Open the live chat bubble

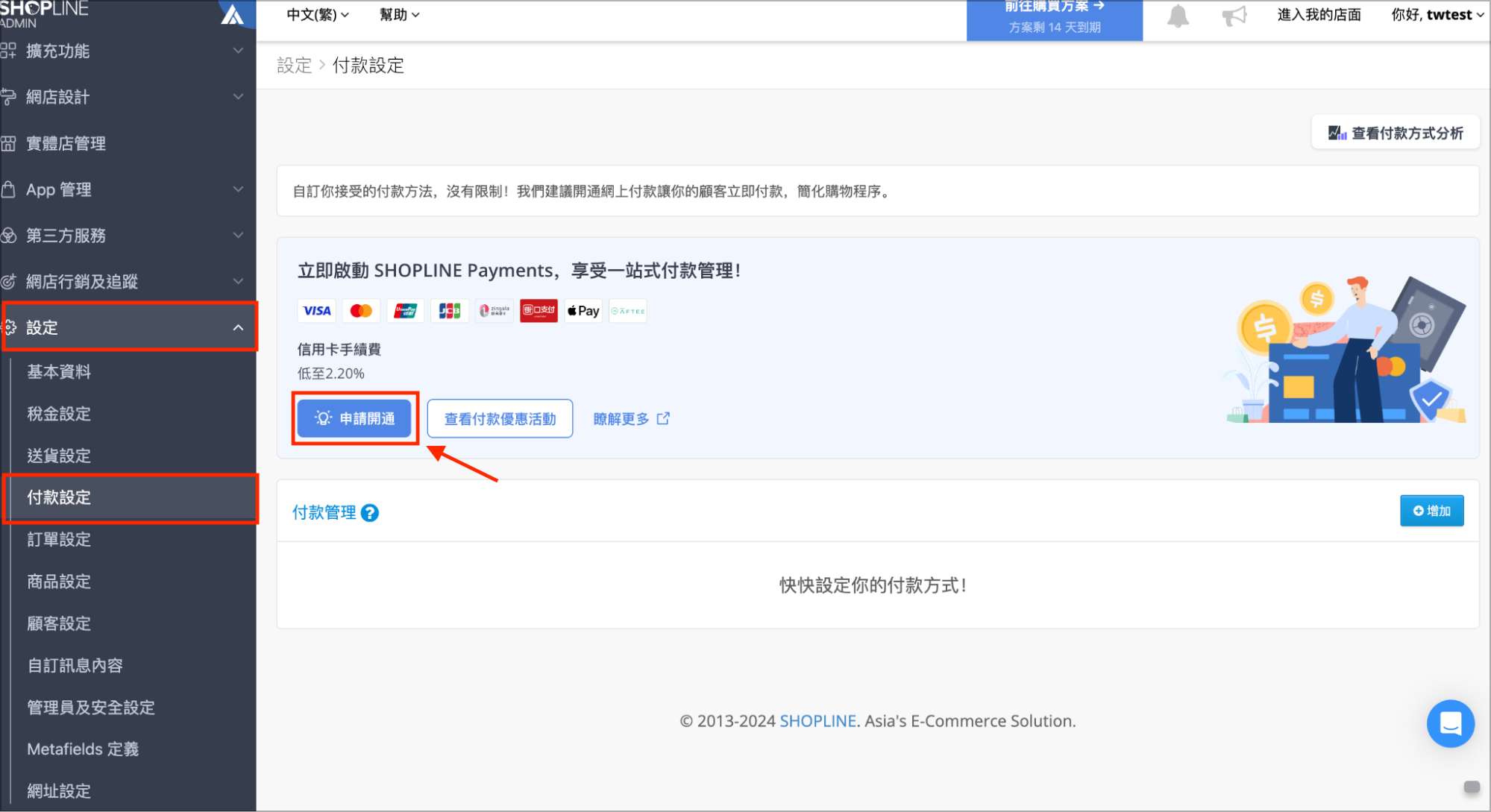coord(1450,723)
